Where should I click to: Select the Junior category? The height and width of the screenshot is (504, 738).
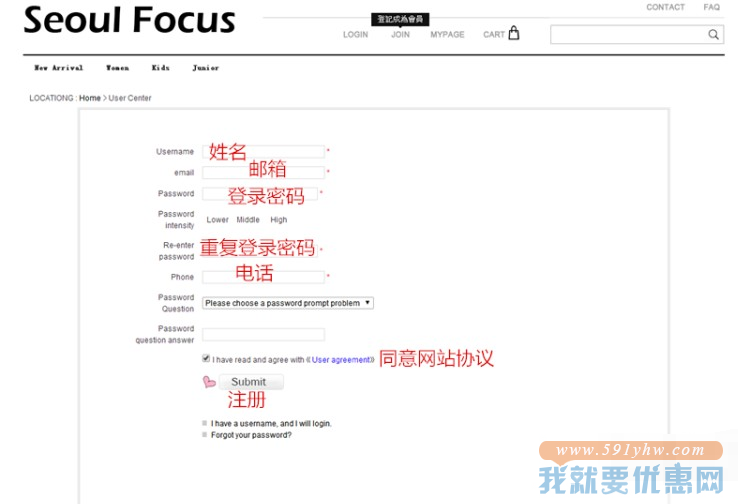point(206,68)
